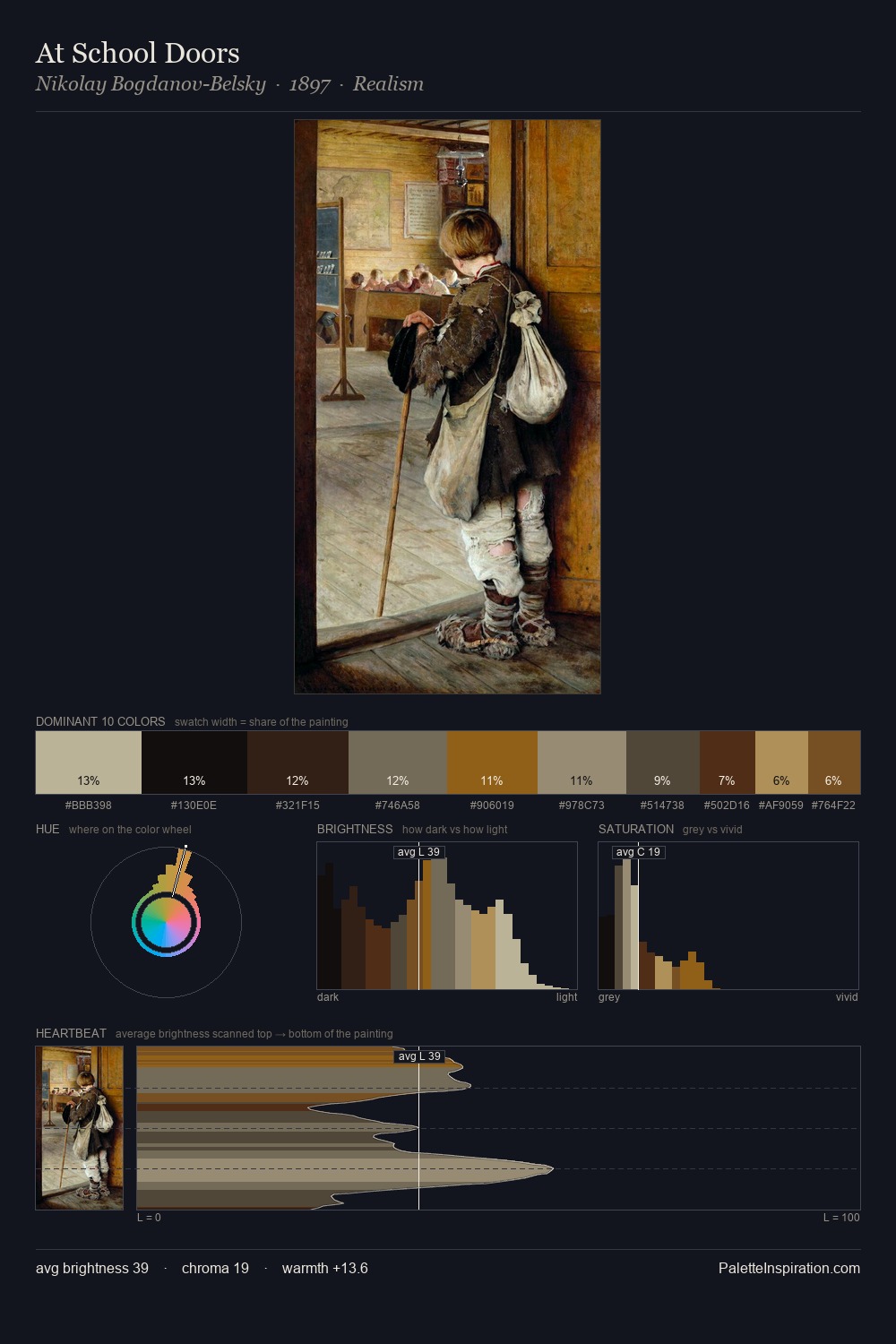
Task: Select the taupe #978C73 swatch
Action: (x=582, y=762)
